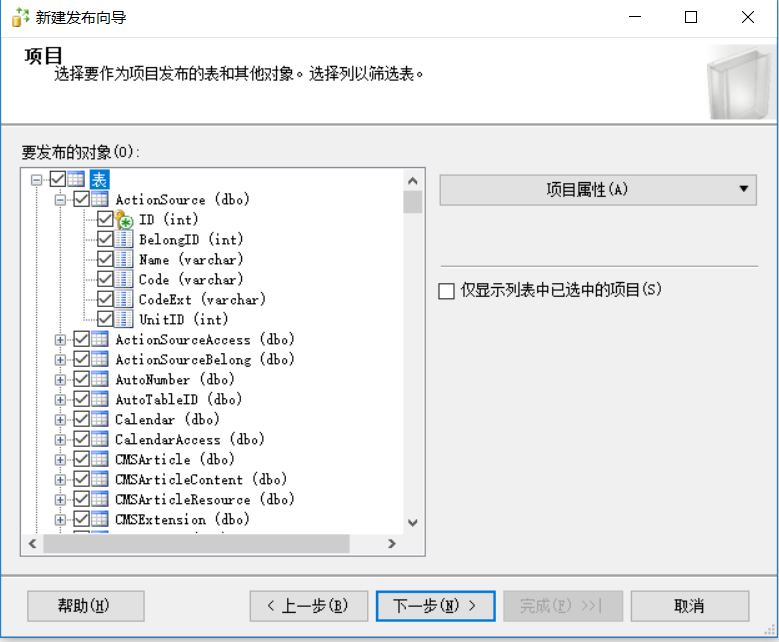Viewport: 779px width, 642px height.
Task: Uncheck the Name (varchar) column checkbox
Action: pos(105,260)
